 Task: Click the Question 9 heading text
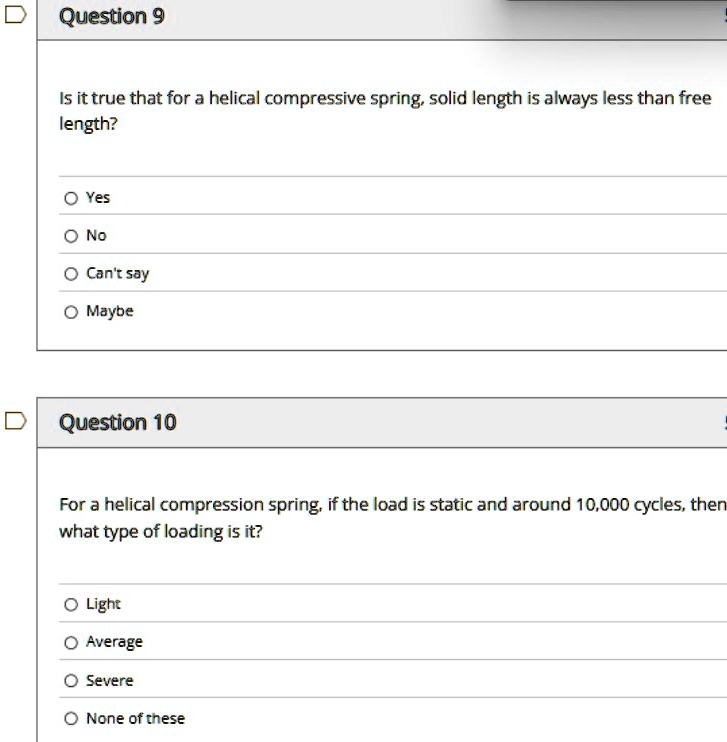pos(112,17)
